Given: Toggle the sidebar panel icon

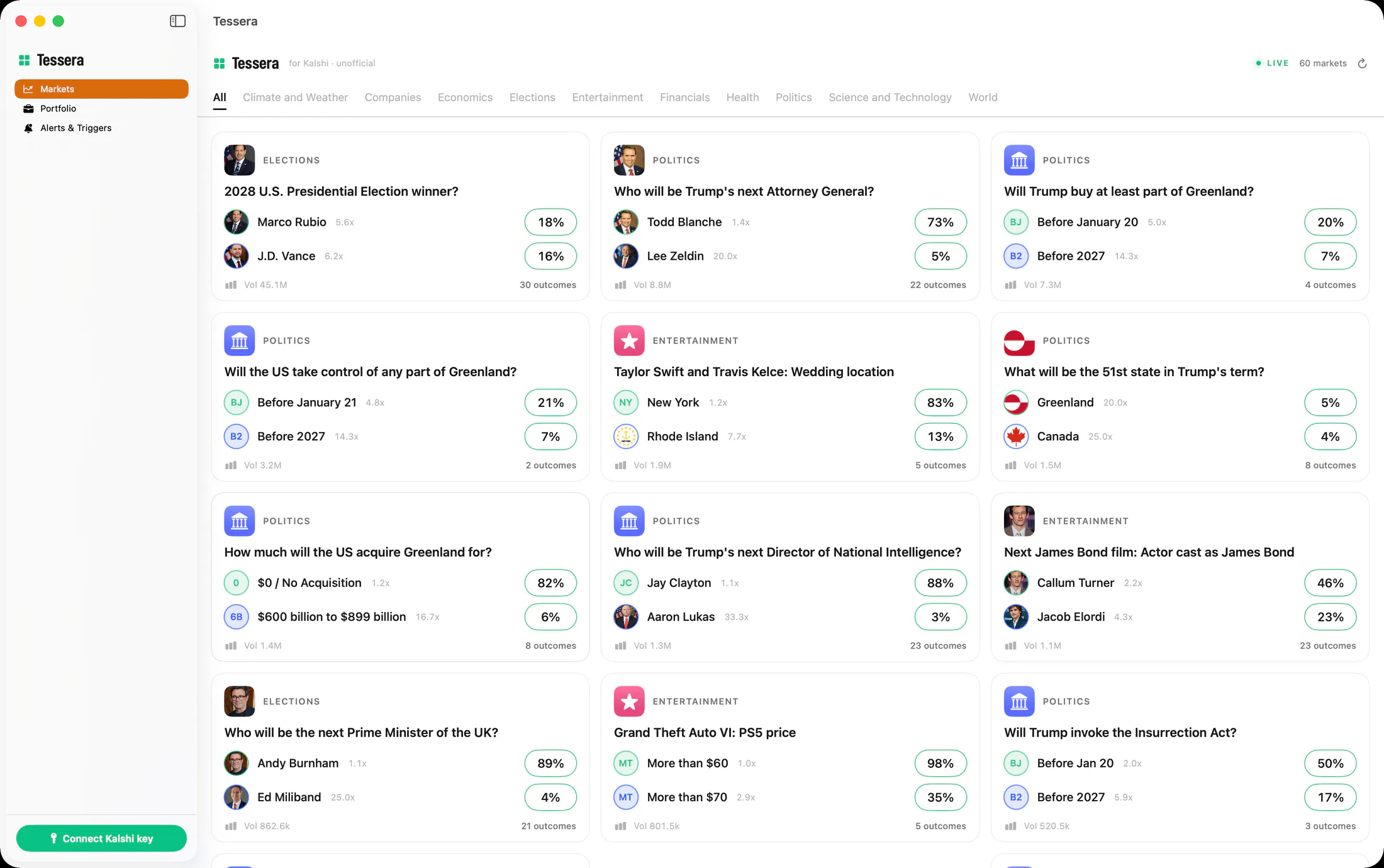Looking at the screenshot, I should tap(178, 21).
